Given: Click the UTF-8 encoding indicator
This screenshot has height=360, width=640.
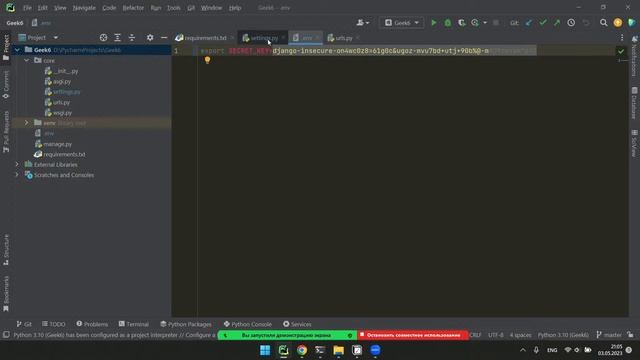Looking at the screenshot, I should [496, 335].
